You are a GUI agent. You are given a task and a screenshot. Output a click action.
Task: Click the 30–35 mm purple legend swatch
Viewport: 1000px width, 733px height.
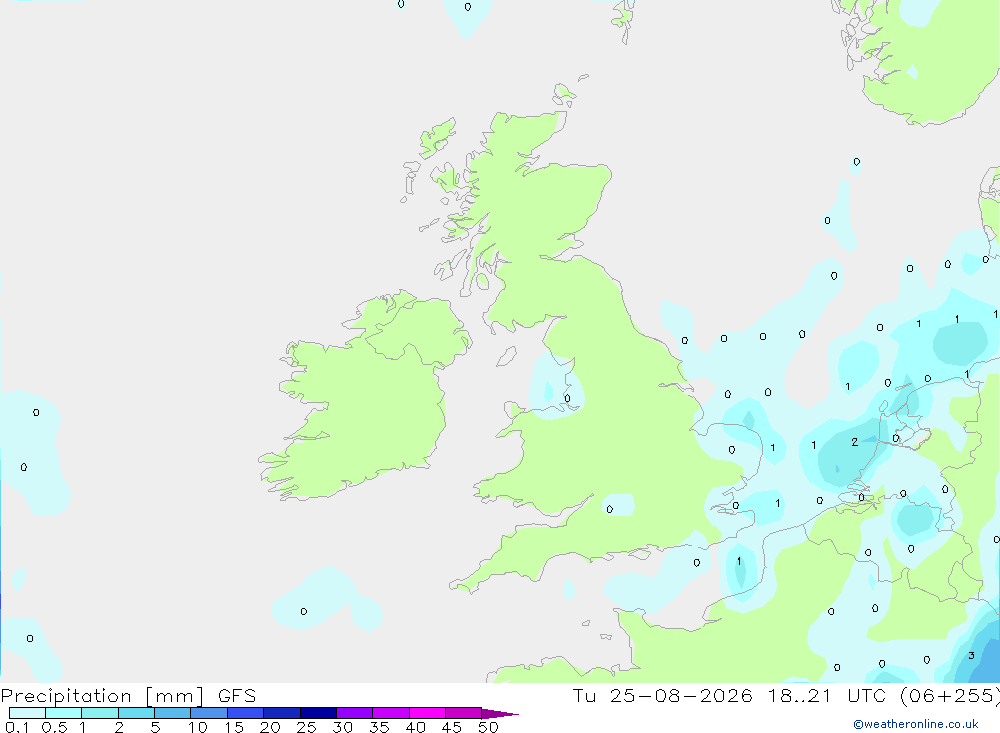[x=354, y=713]
